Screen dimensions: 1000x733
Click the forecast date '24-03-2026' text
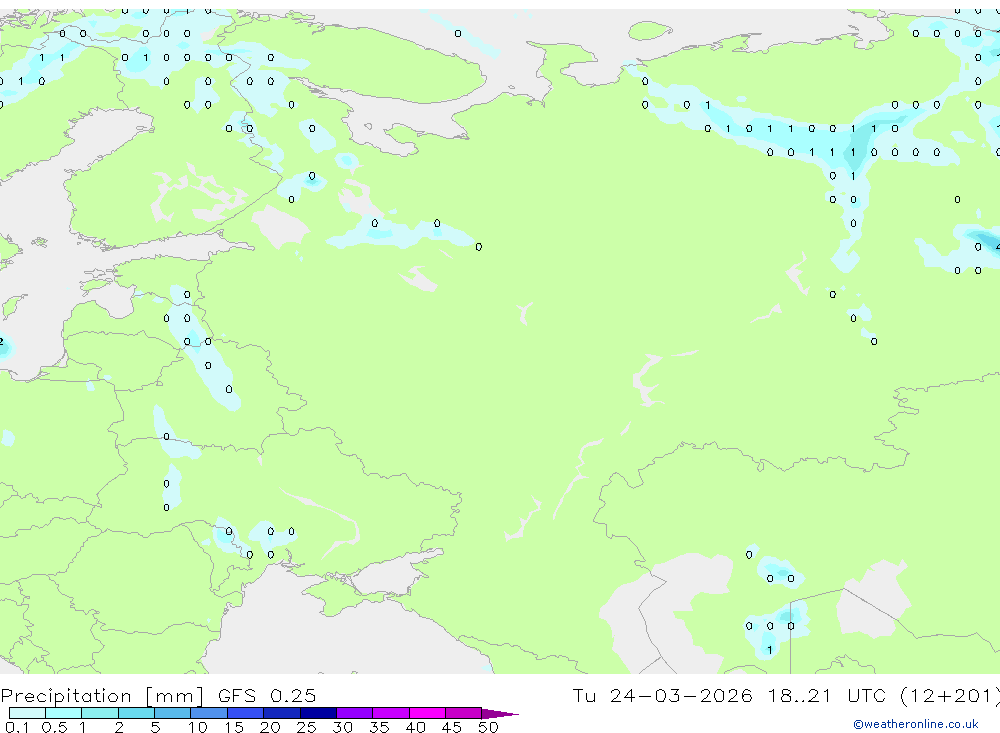point(680,695)
